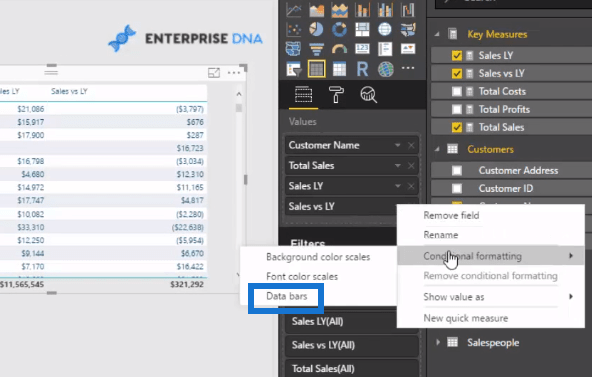Check the Total Profits measure

457,109
